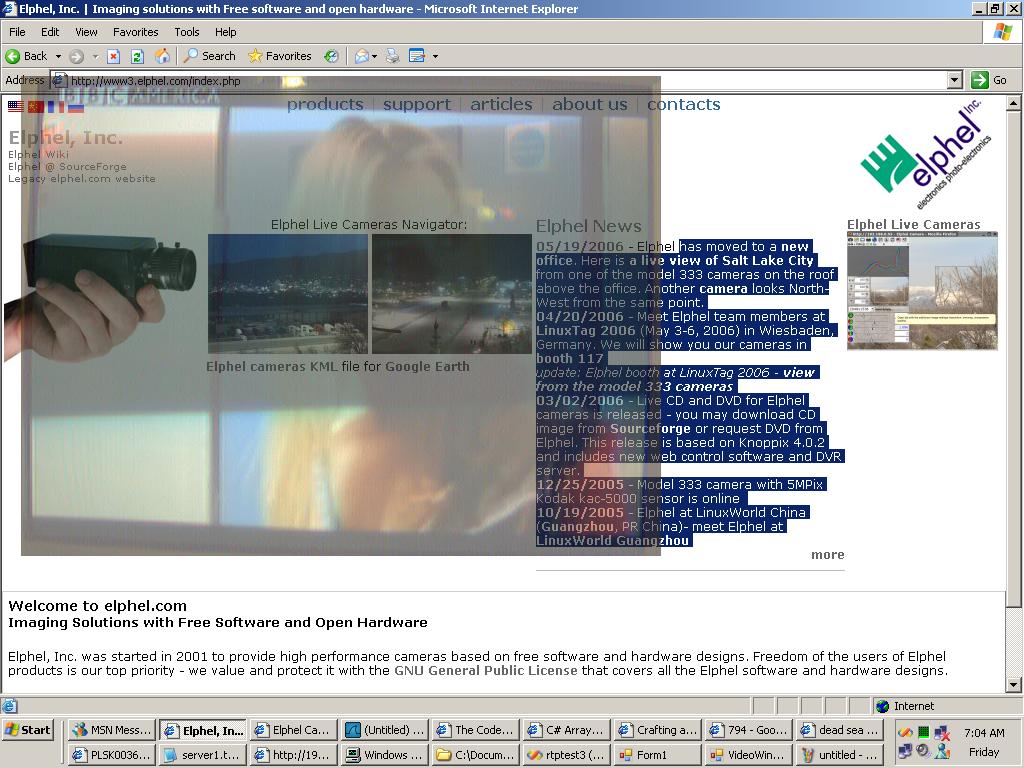Select the Russian flag language icon
Image resolution: width=1024 pixels, height=768 pixels.
point(76,106)
